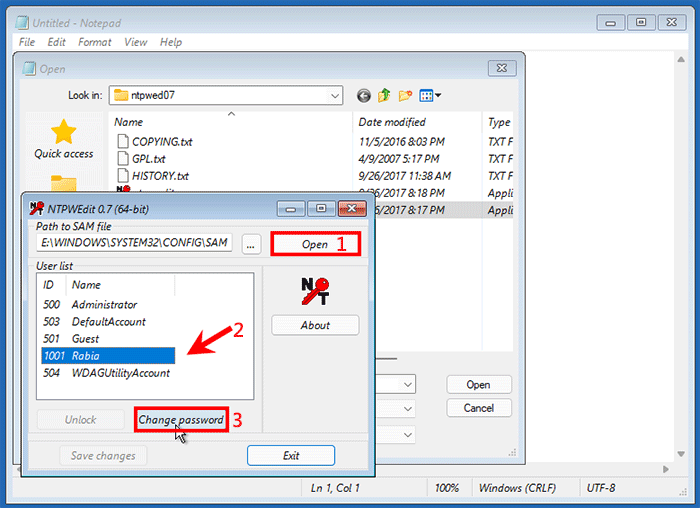Open the View menu icon in Open dialog
The width and height of the screenshot is (700, 508).
click(430, 96)
